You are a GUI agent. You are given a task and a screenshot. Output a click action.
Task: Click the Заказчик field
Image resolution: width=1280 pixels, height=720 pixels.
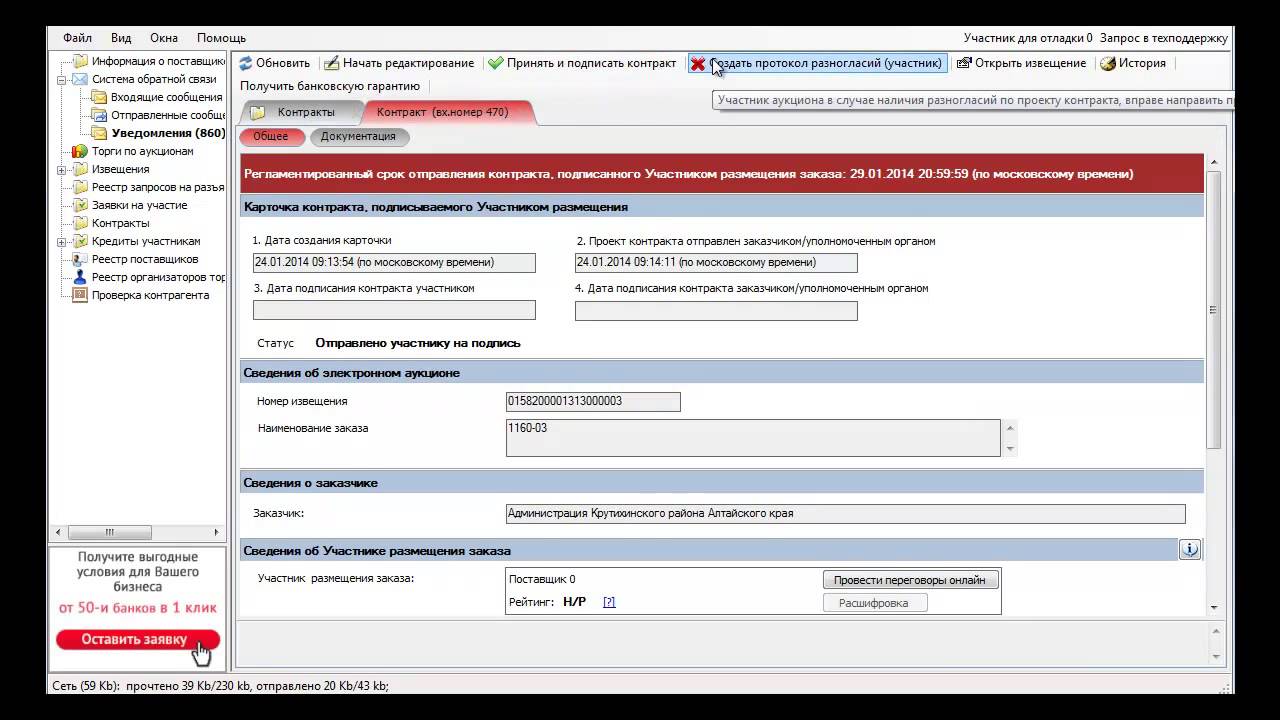pos(845,513)
